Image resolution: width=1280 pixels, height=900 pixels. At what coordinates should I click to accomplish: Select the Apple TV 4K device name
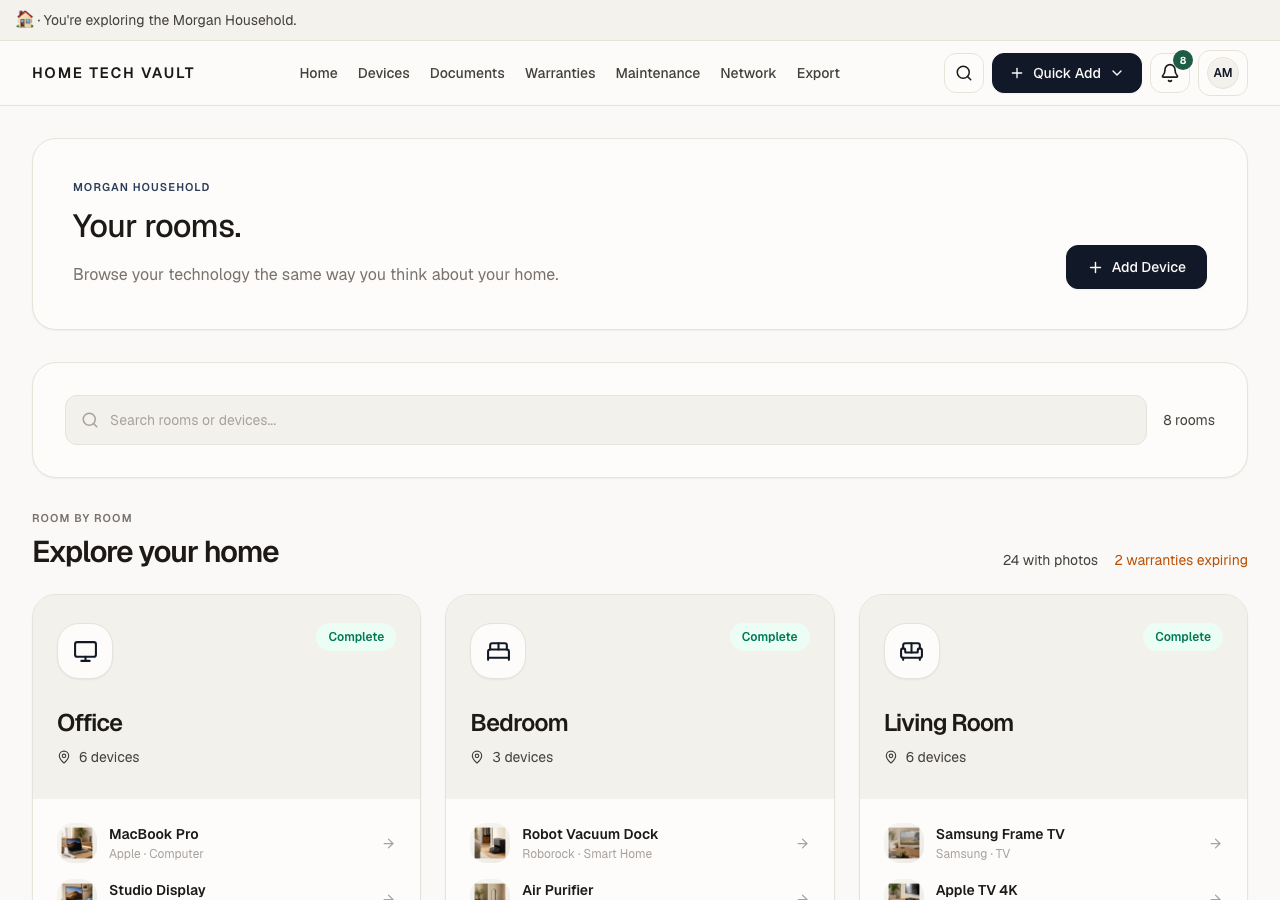[976, 890]
